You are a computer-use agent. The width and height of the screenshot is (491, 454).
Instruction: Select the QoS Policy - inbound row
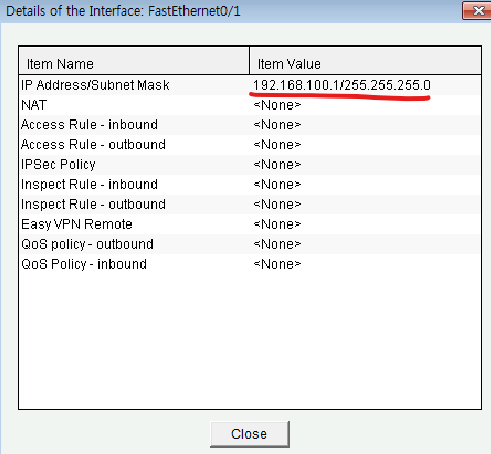[x=250, y=264]
